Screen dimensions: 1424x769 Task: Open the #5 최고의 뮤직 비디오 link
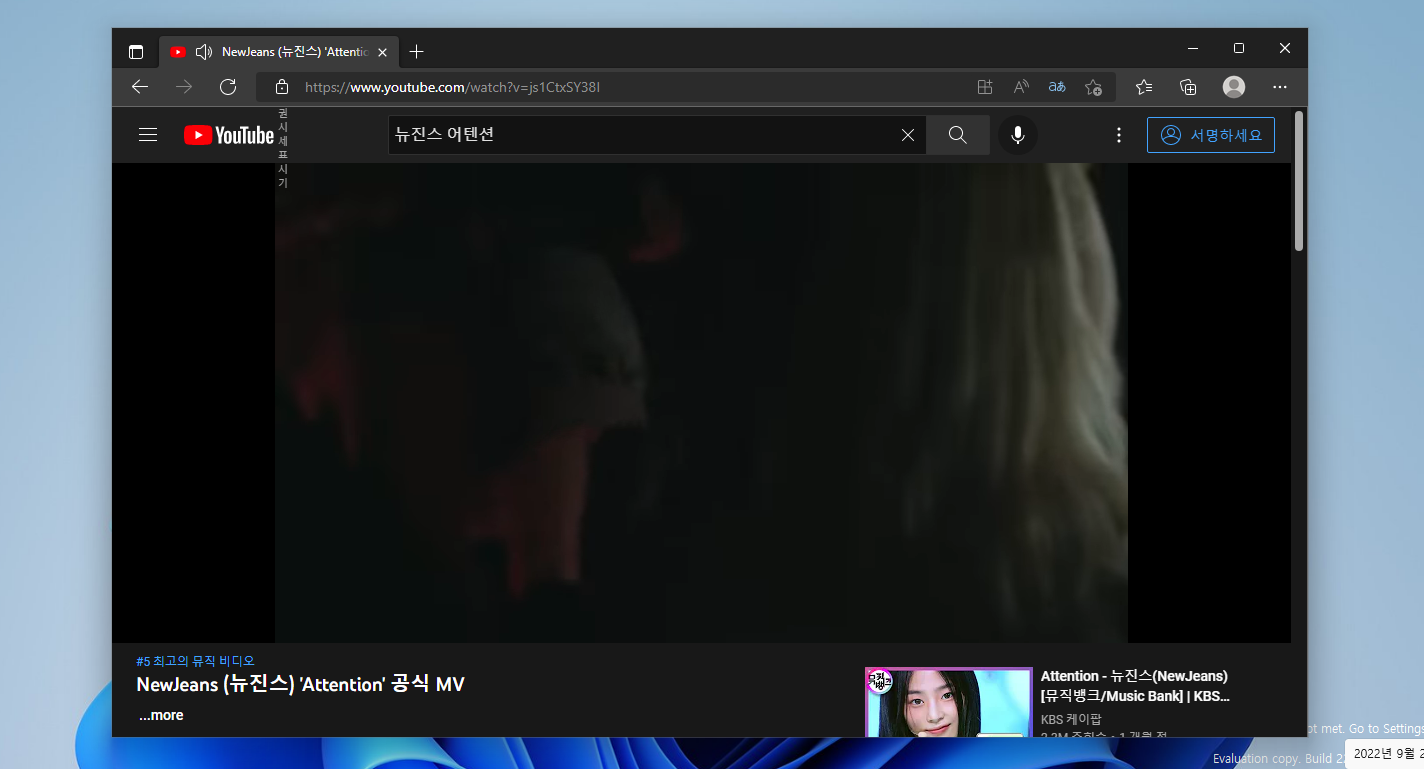196,661
